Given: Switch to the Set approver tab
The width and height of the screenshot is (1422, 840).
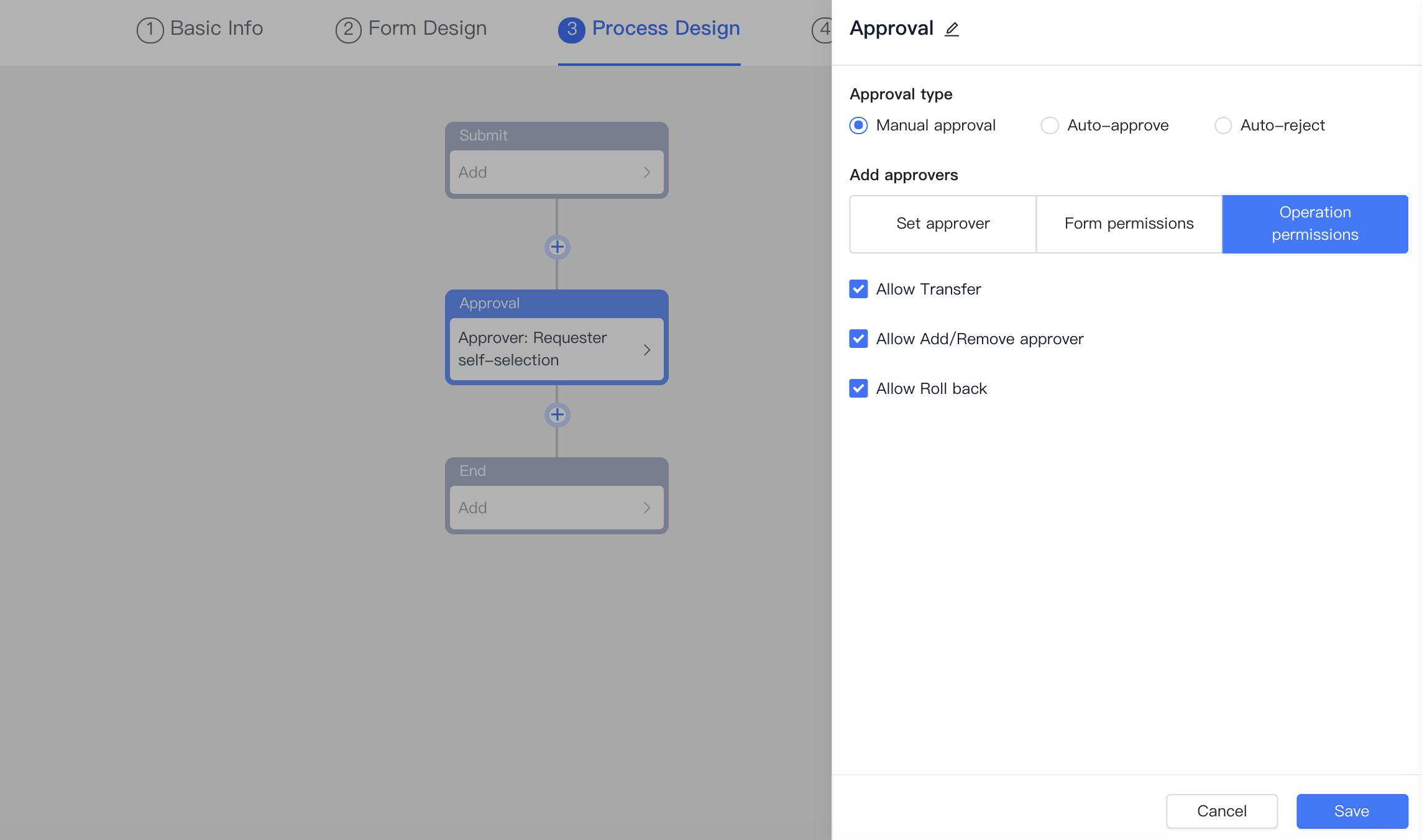Looking at the screenshot, I should [942, 224].
